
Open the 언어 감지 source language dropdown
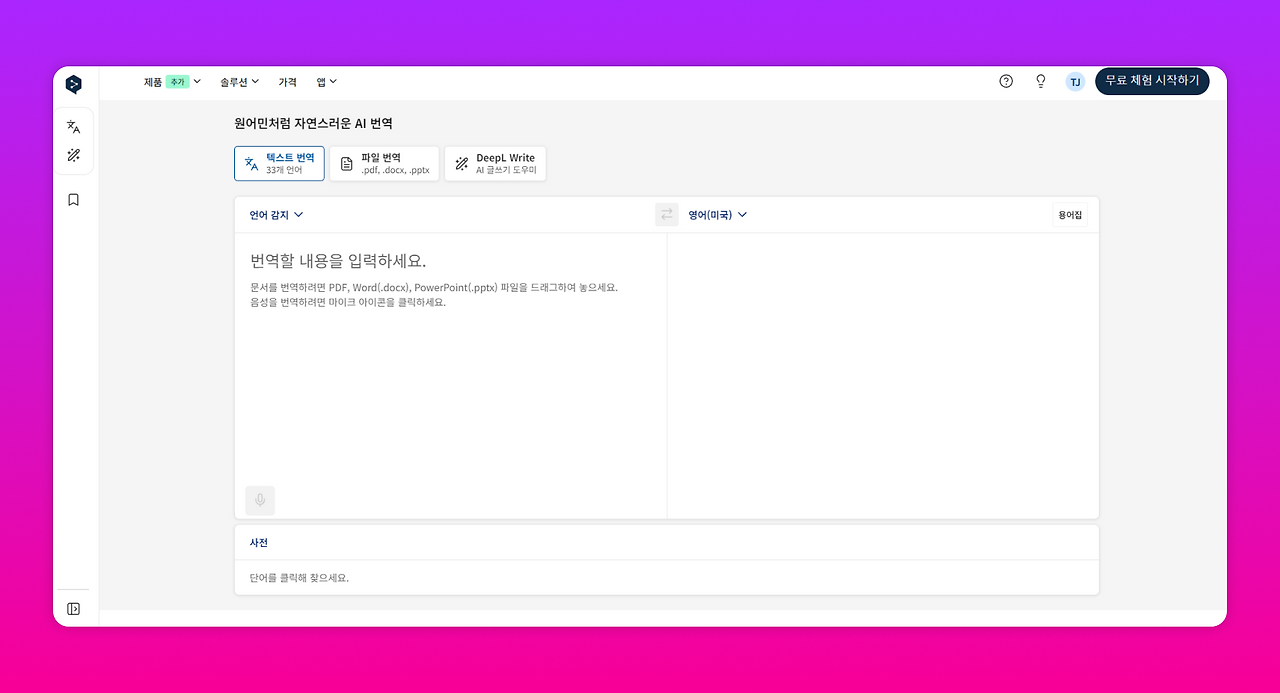coord(276,215)
